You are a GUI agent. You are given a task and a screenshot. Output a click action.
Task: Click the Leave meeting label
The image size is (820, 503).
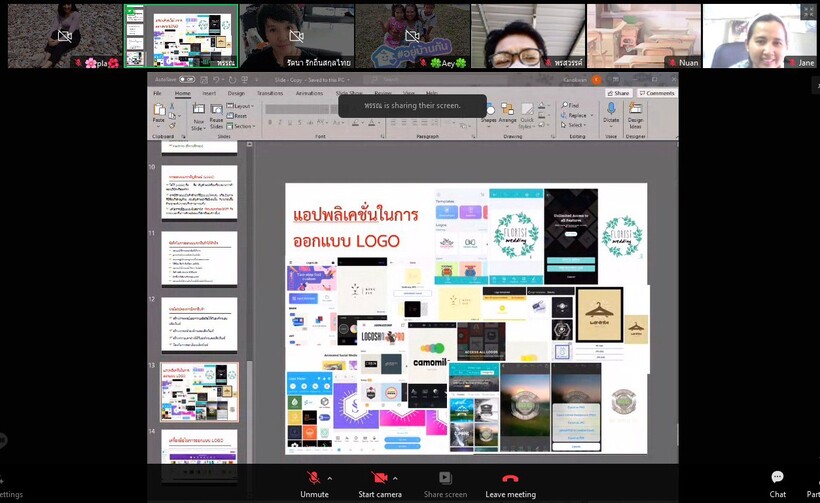pos(510,494)
